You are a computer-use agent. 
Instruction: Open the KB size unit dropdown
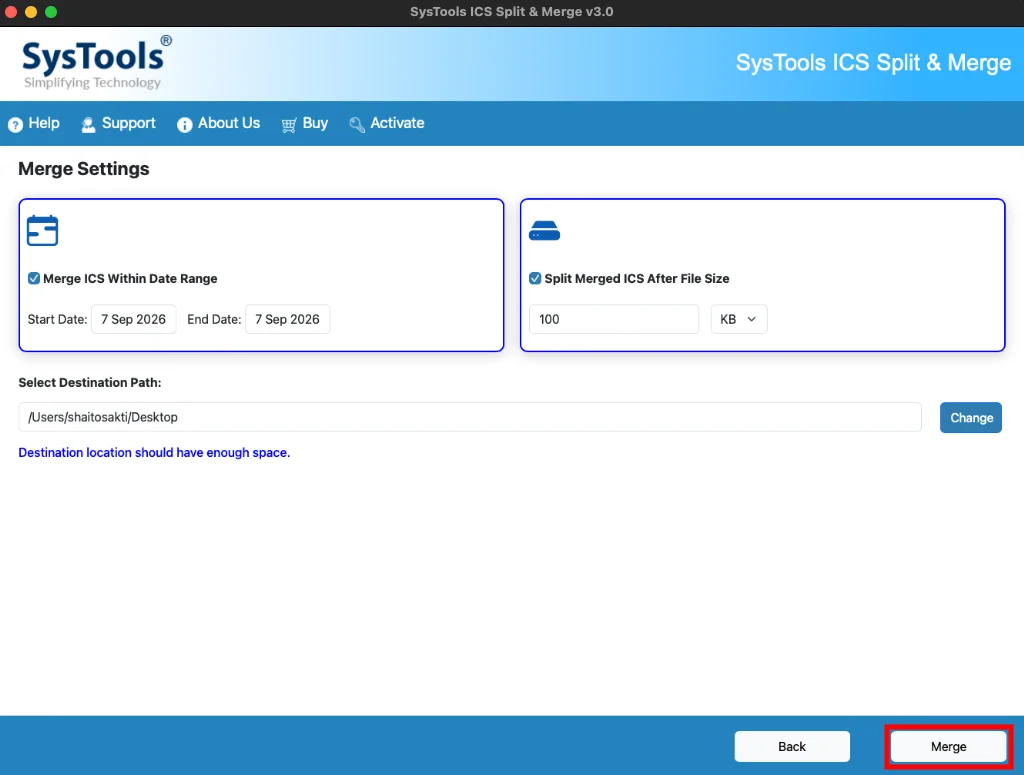[x=739, y=319]
